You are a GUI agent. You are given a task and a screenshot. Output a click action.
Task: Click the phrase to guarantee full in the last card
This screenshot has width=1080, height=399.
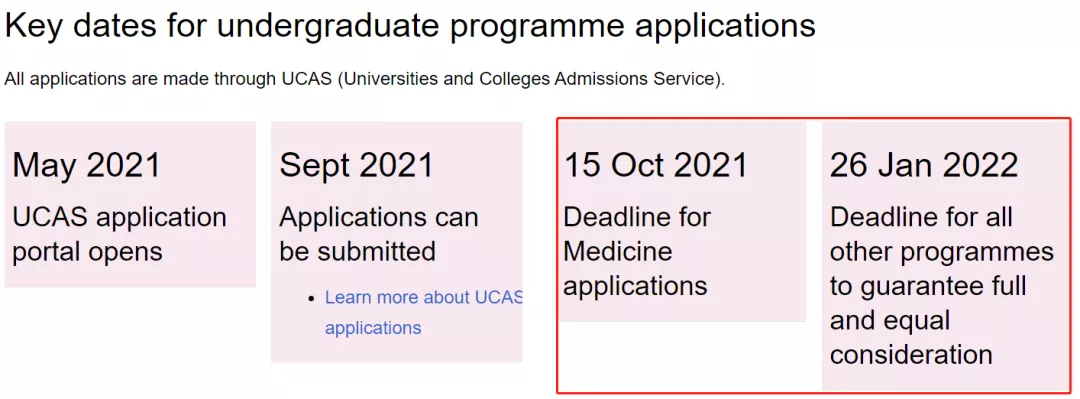click(928, 285)
